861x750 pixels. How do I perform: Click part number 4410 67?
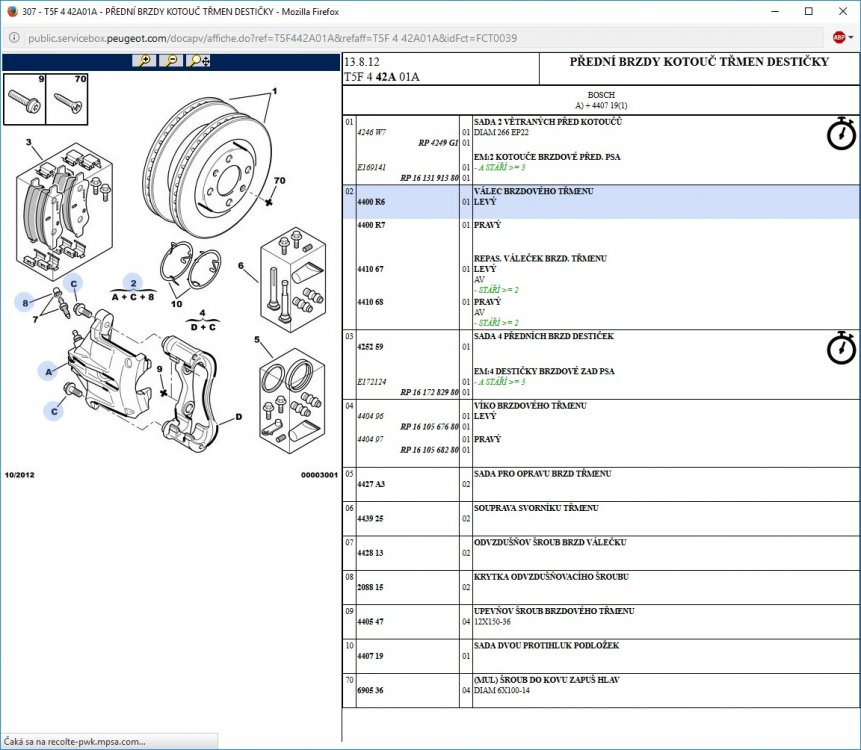click(370, 269)
